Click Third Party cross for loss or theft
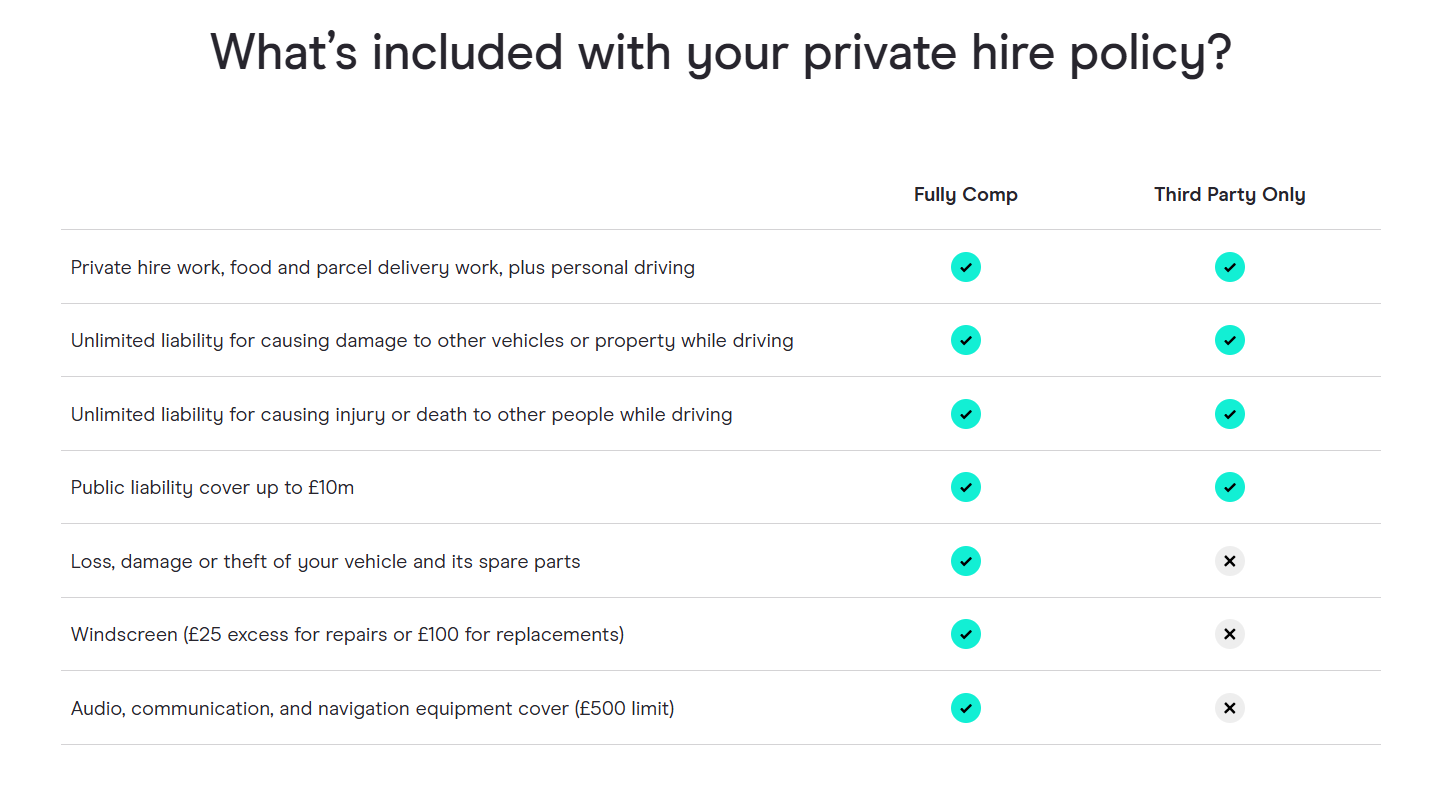The image size is (1454, 787). tap(1230, 561)
